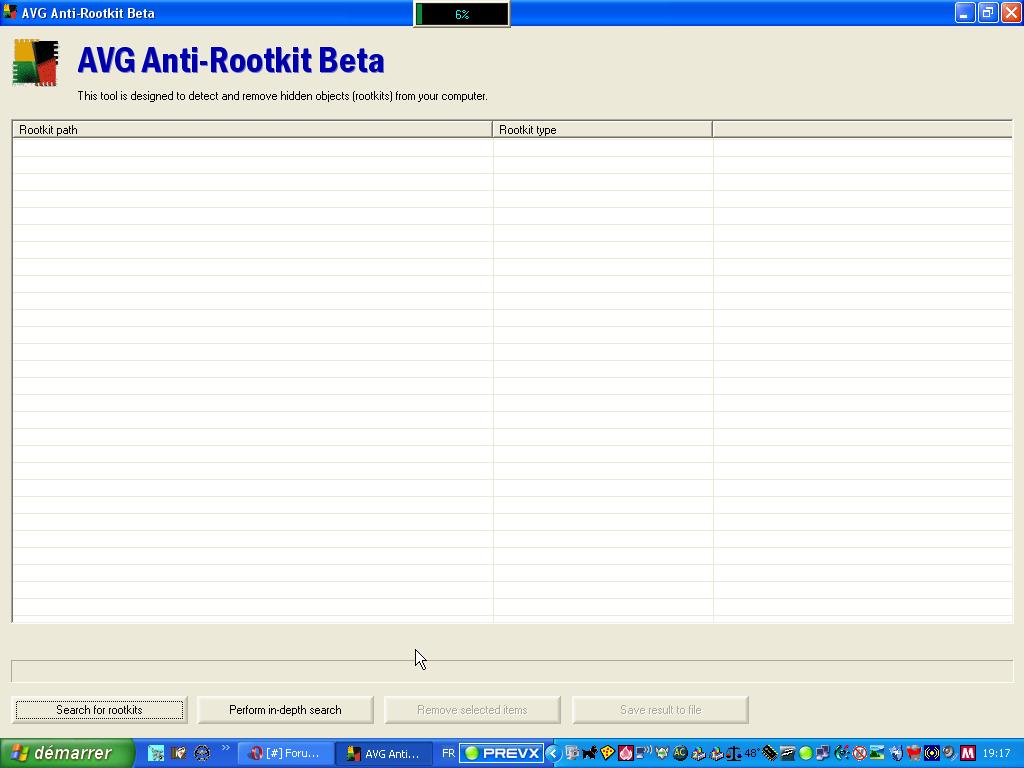Click the 48° temperature tray indicator
Screen dimensions: 1024x768
pos(751,753)
